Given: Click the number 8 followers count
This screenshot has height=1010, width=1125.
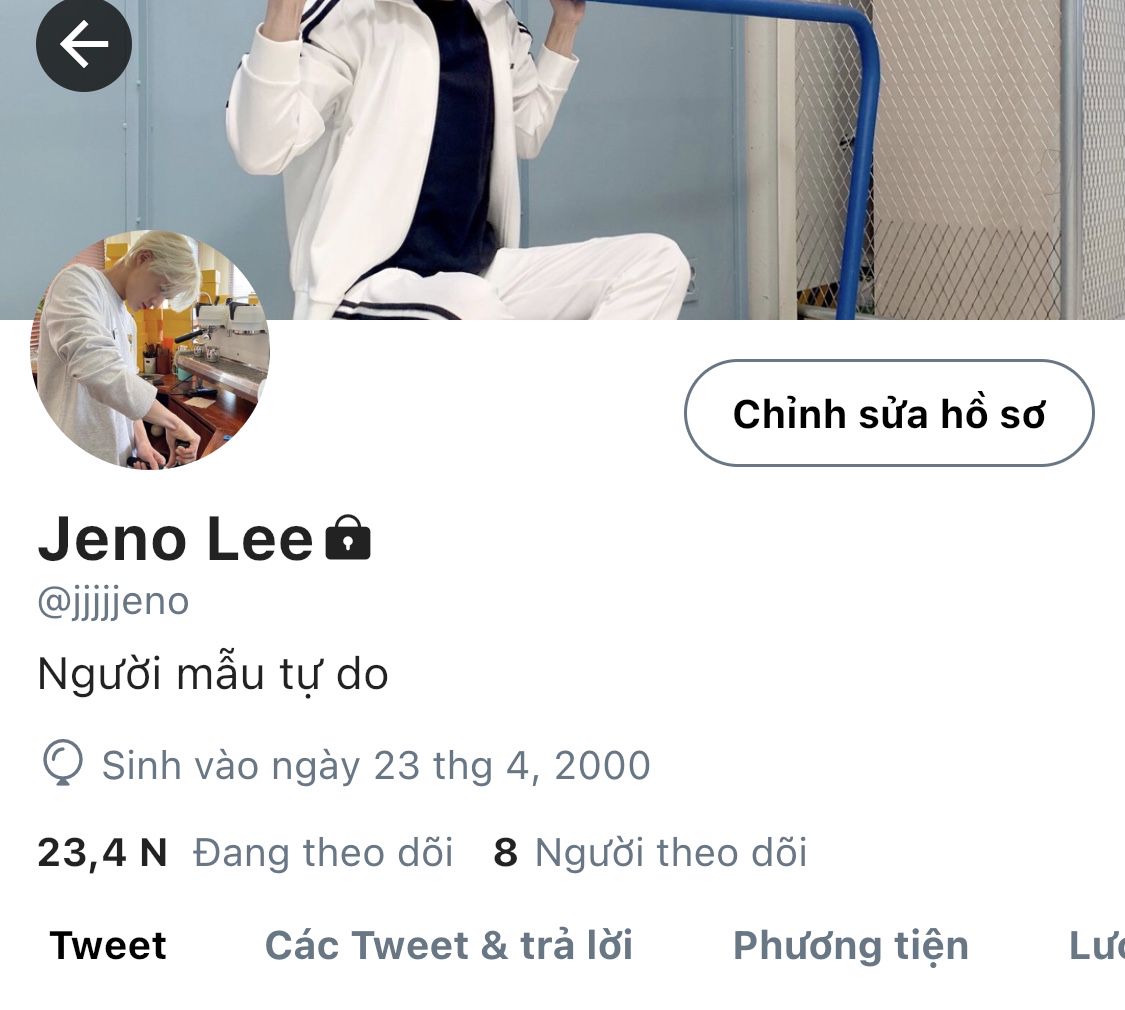Looking at the screenshot, I should coord(505,853).
